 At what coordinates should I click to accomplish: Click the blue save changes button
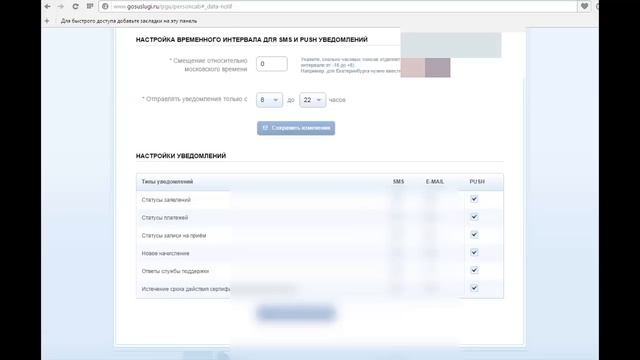[x=296, y=128]
